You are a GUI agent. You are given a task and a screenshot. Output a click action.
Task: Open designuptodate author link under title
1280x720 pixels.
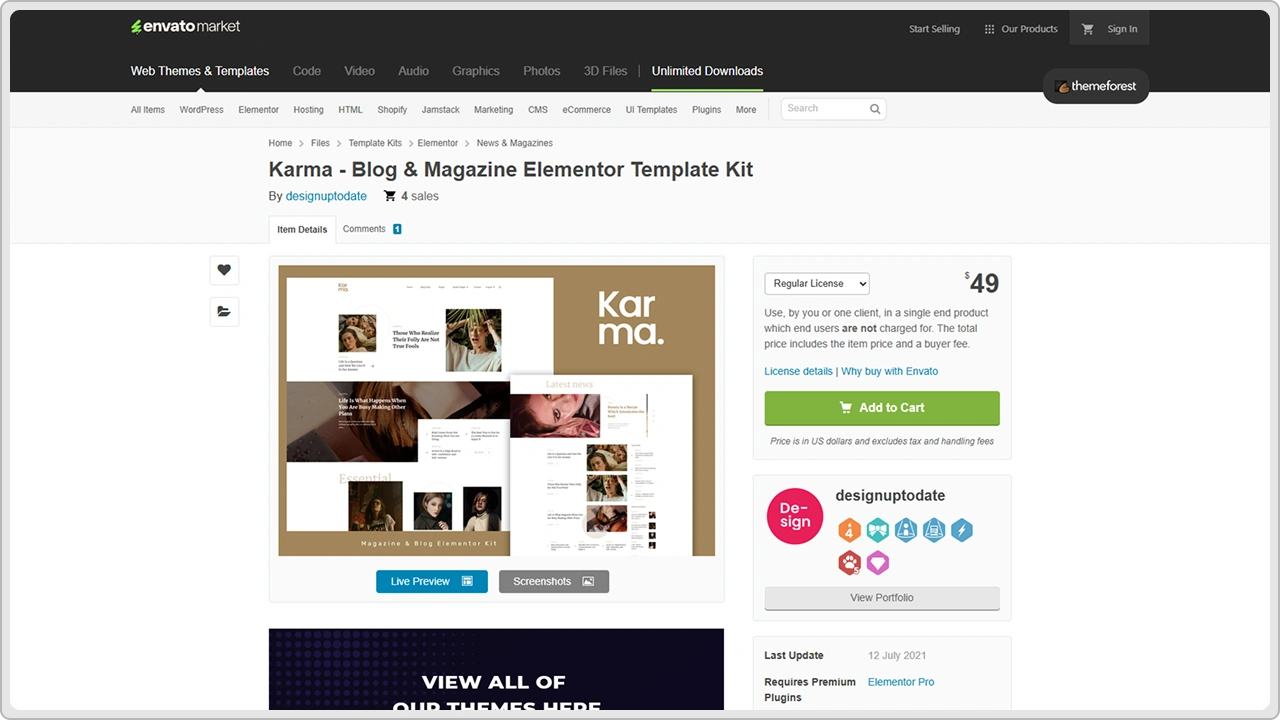(x=326, y=196)
